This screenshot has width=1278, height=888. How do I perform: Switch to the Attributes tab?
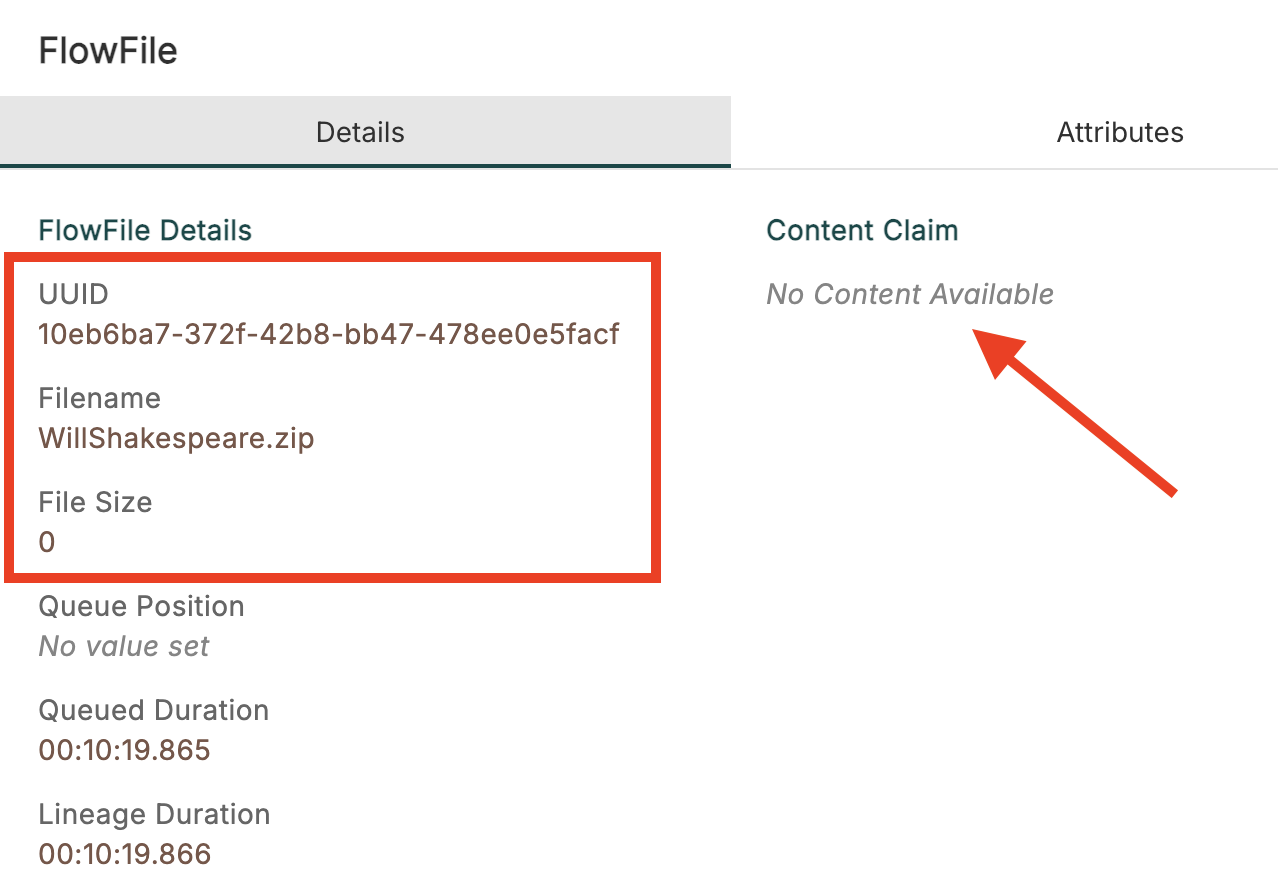coord(1119,132)
